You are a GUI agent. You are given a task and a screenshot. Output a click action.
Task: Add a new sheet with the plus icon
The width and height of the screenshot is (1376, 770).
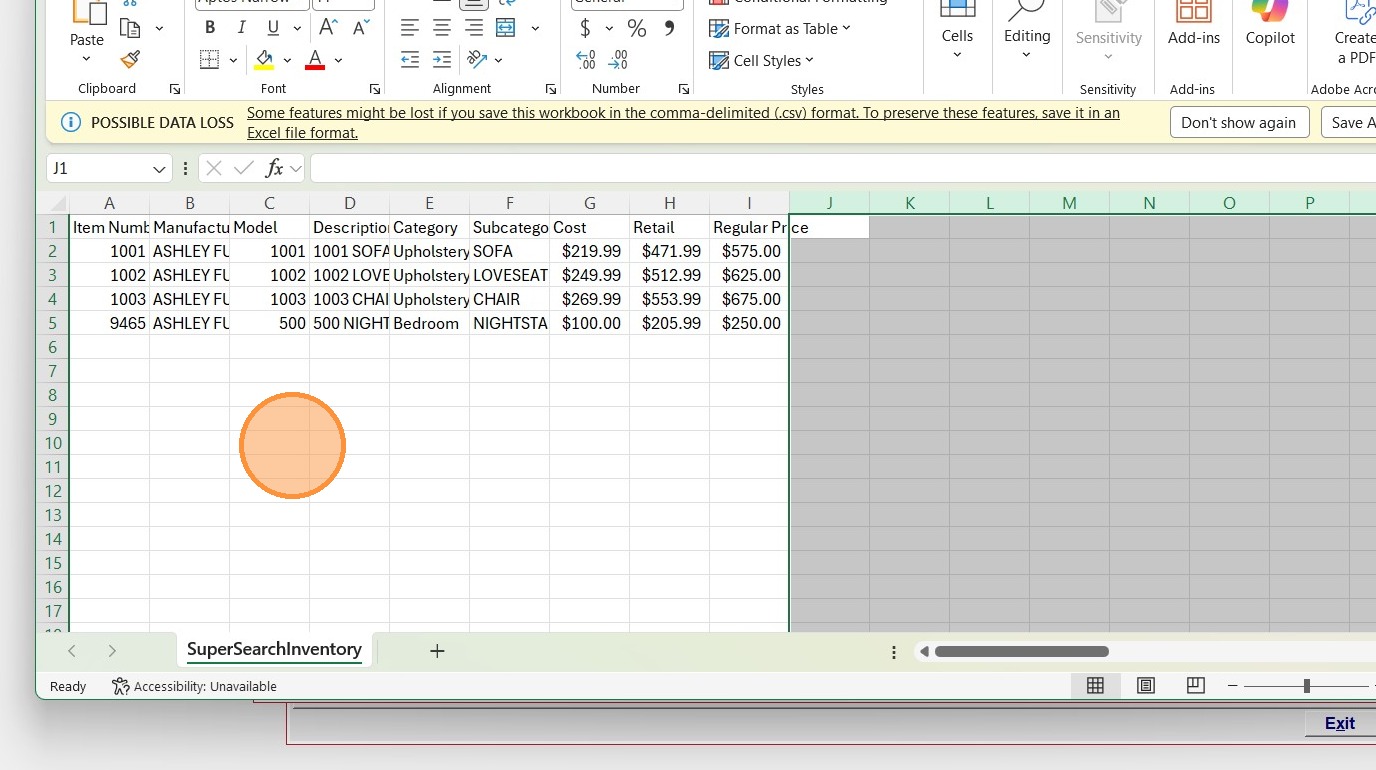(437, 651)
